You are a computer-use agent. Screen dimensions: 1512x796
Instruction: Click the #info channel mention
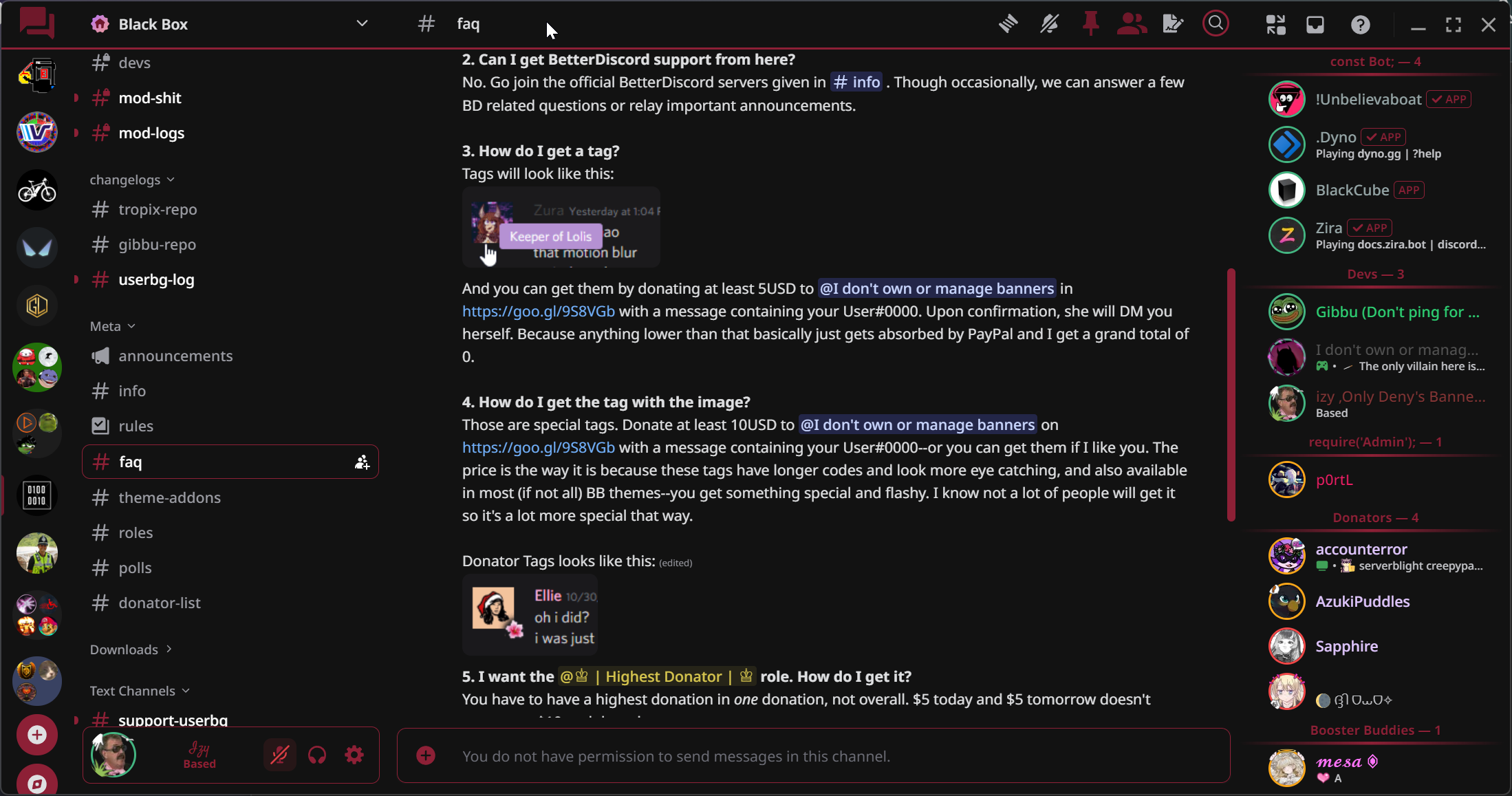pyautogui.click(x=856, y=83)
